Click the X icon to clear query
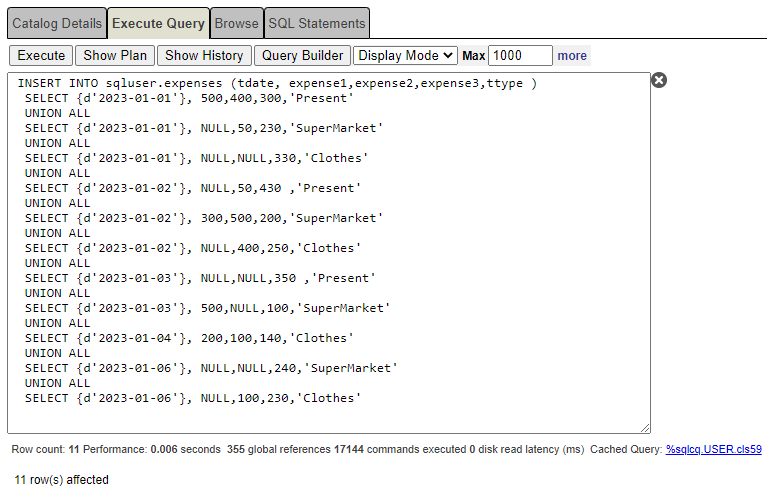Image resolution: width=767 pixels, height=490 pixels. pos(659,80)
